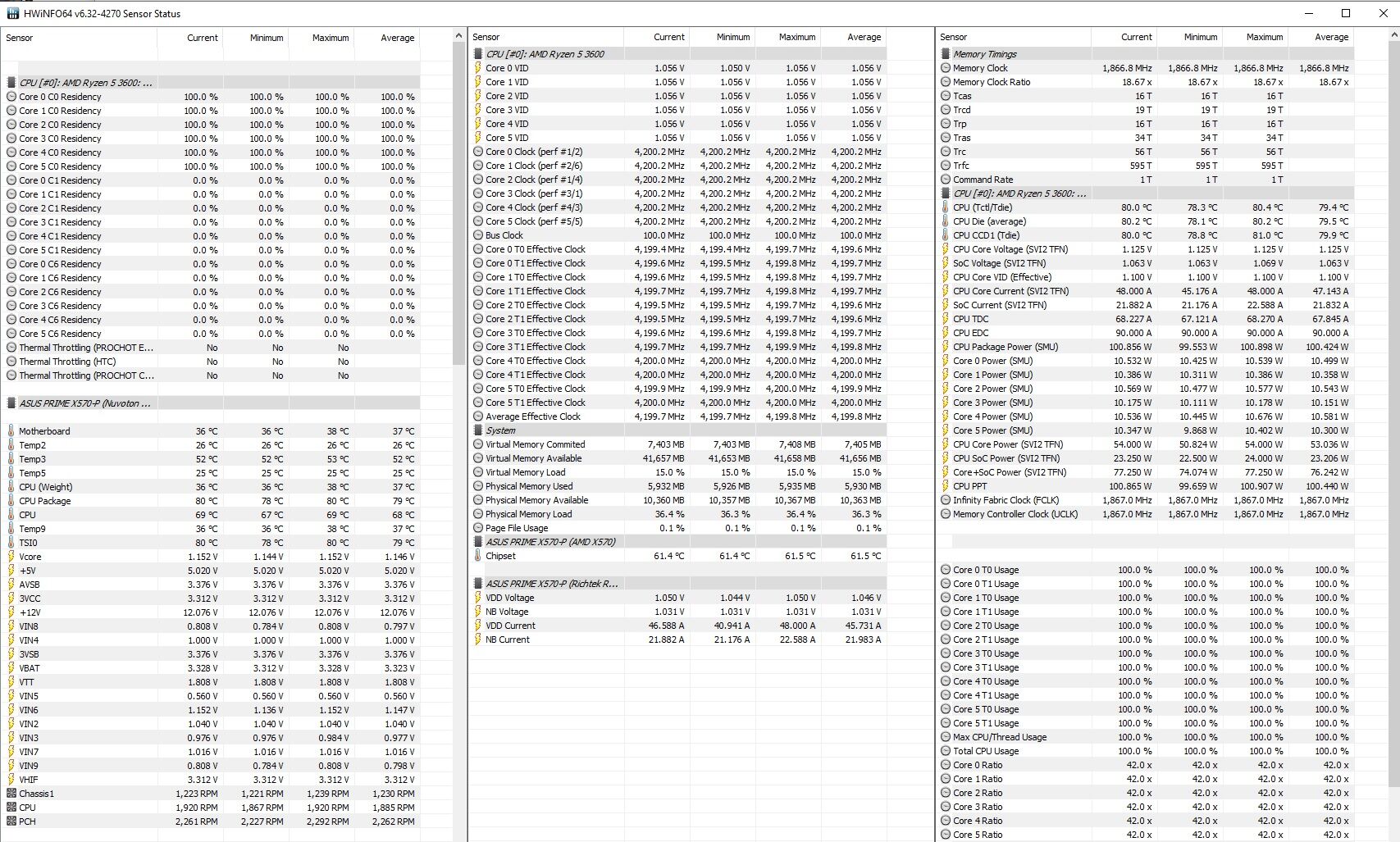Click the scroll-up arrow of the residency panel scrollbar

458,36
